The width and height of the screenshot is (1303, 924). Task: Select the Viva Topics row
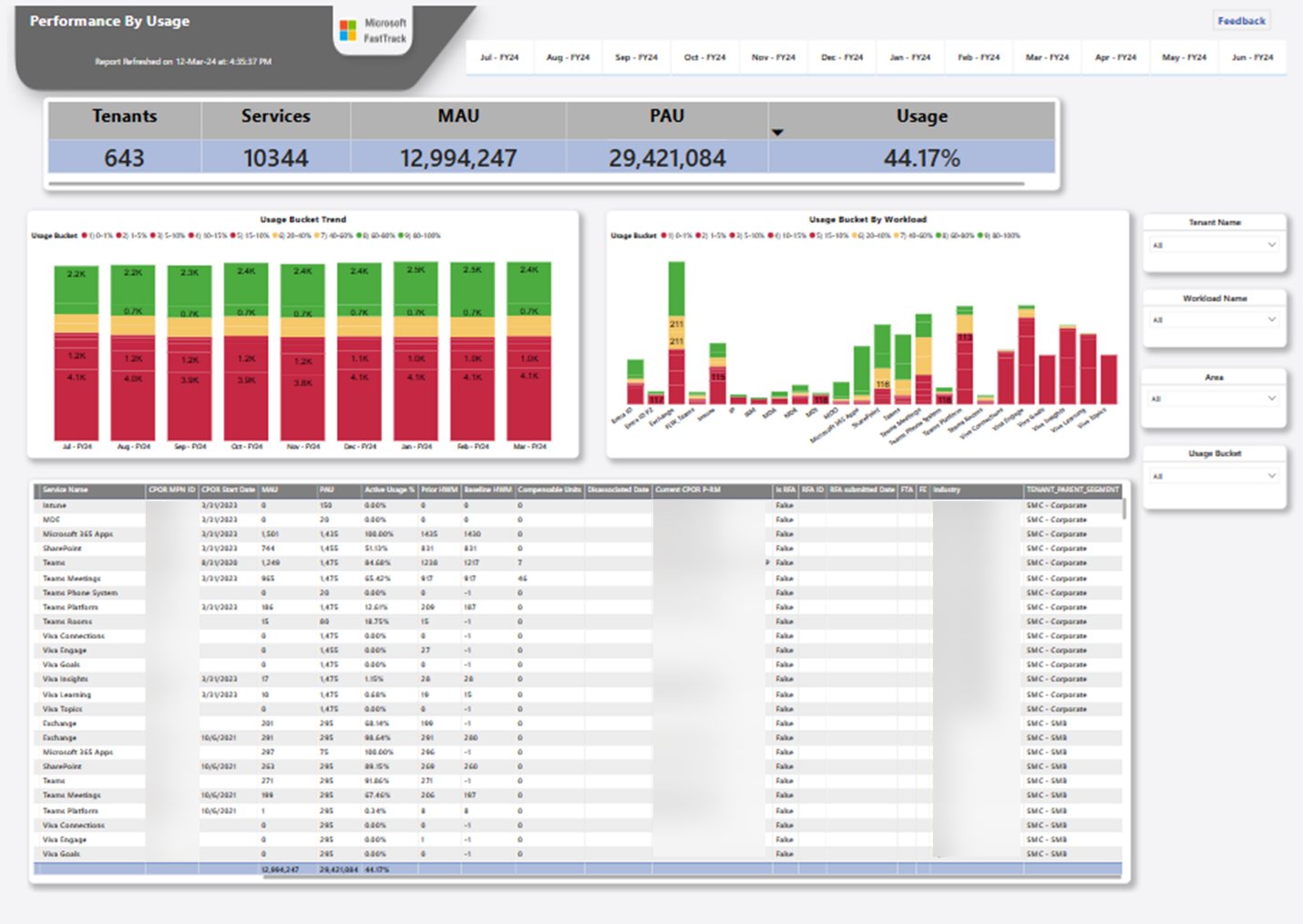click(578, 709)
